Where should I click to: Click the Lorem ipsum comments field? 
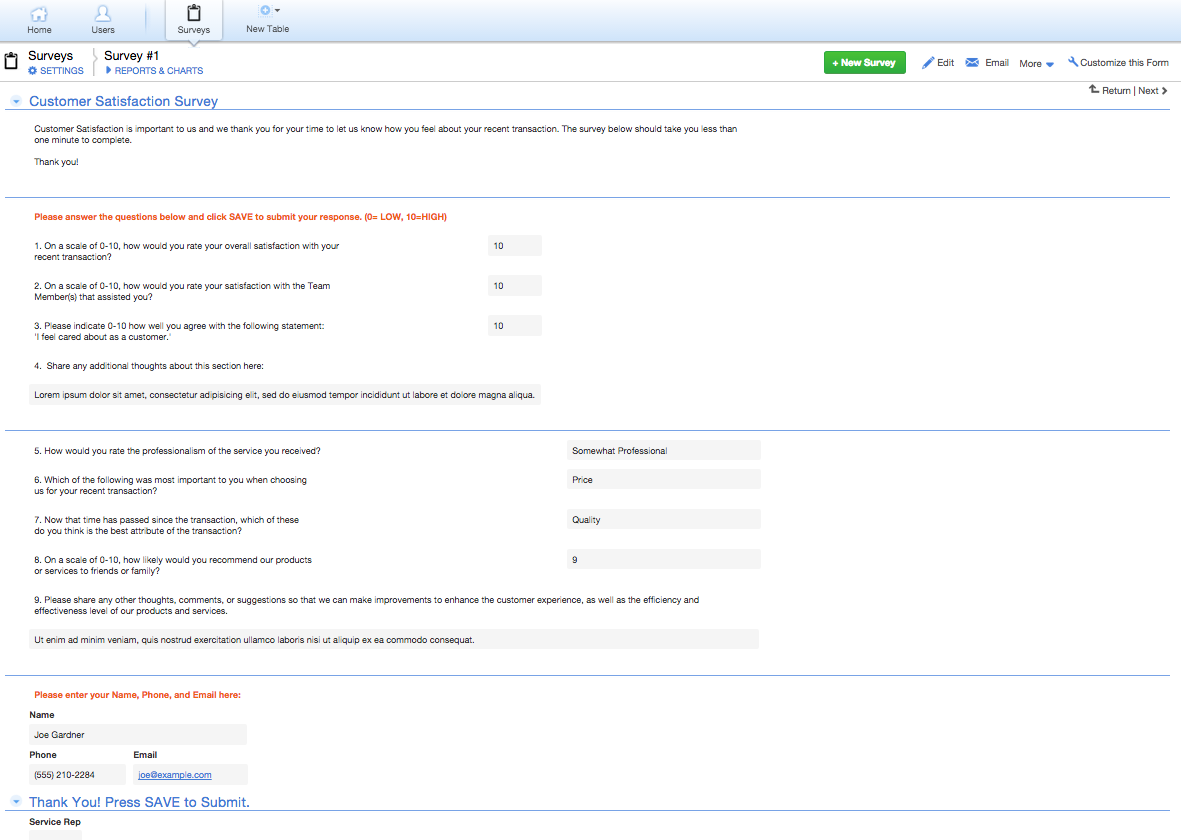tap(285, 395)
